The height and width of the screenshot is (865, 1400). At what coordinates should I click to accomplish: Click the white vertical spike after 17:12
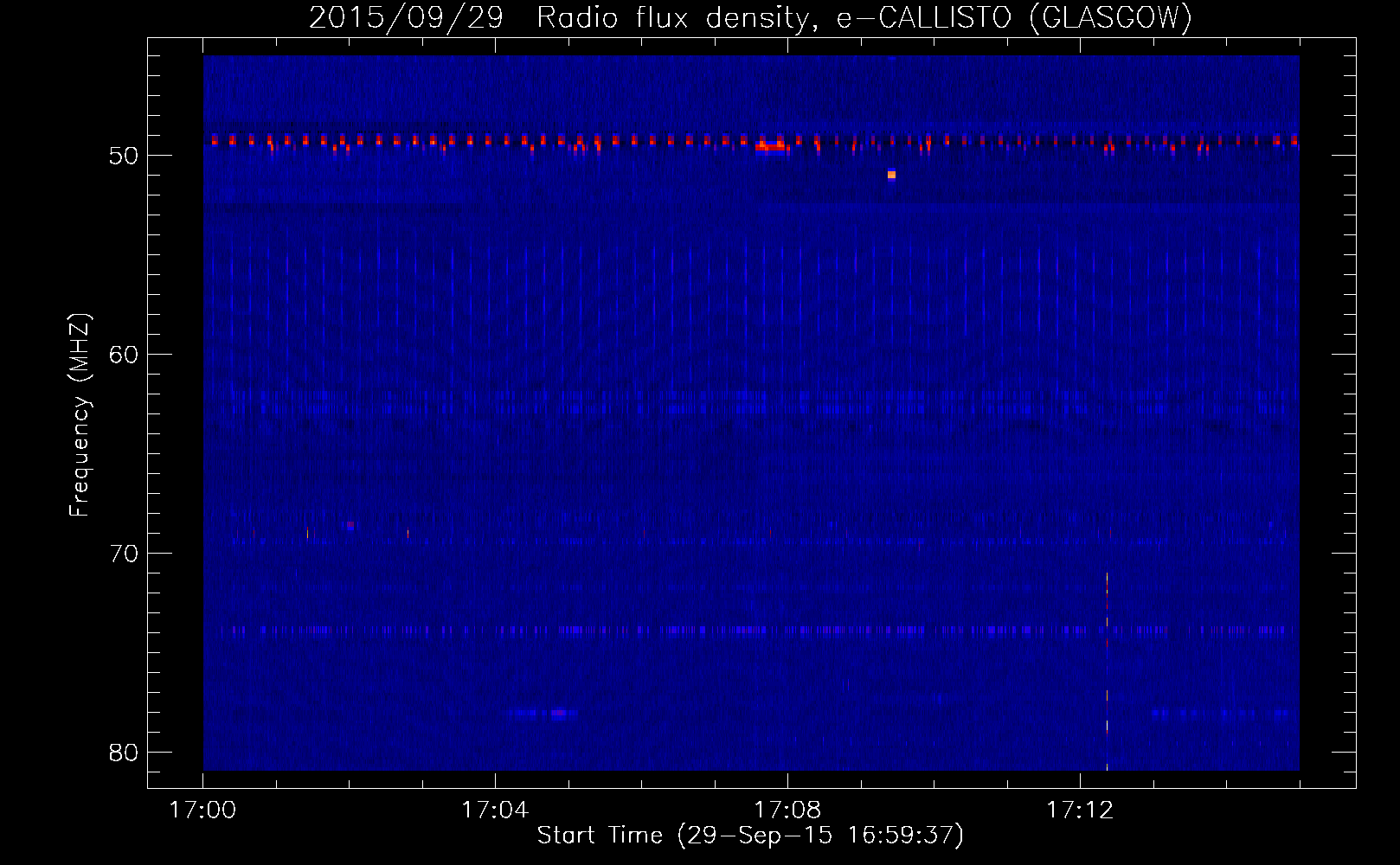coord(1107,670)
